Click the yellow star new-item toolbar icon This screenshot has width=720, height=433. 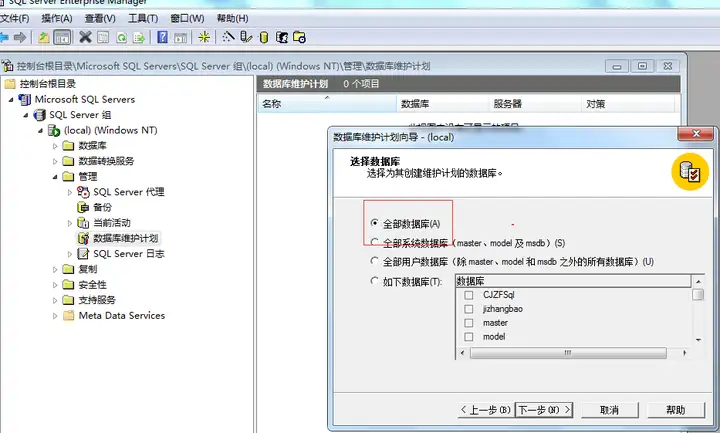204,37
